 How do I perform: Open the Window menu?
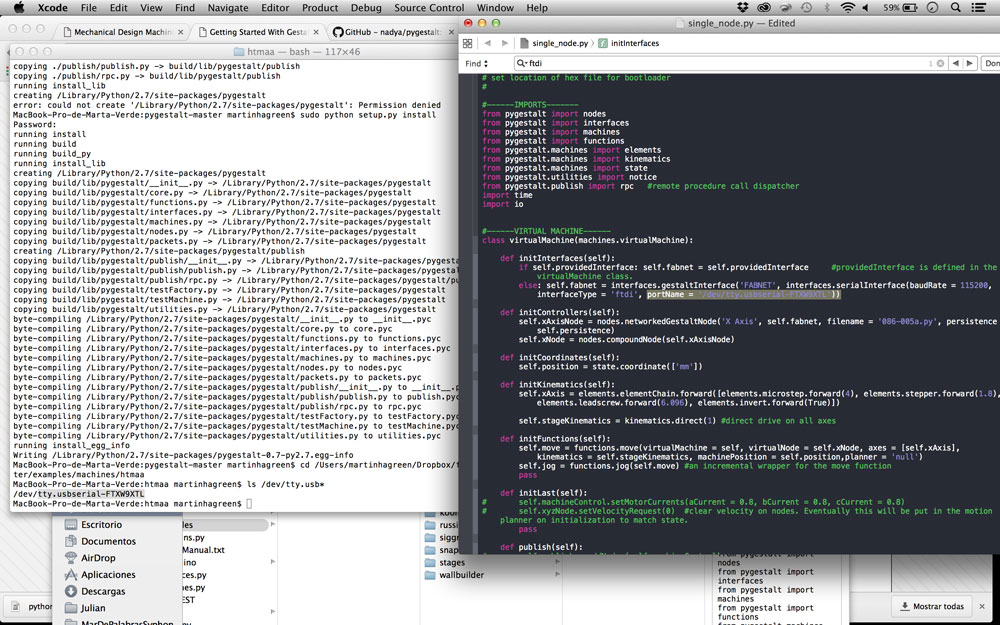pyautogui.click(x=495, y=8)
